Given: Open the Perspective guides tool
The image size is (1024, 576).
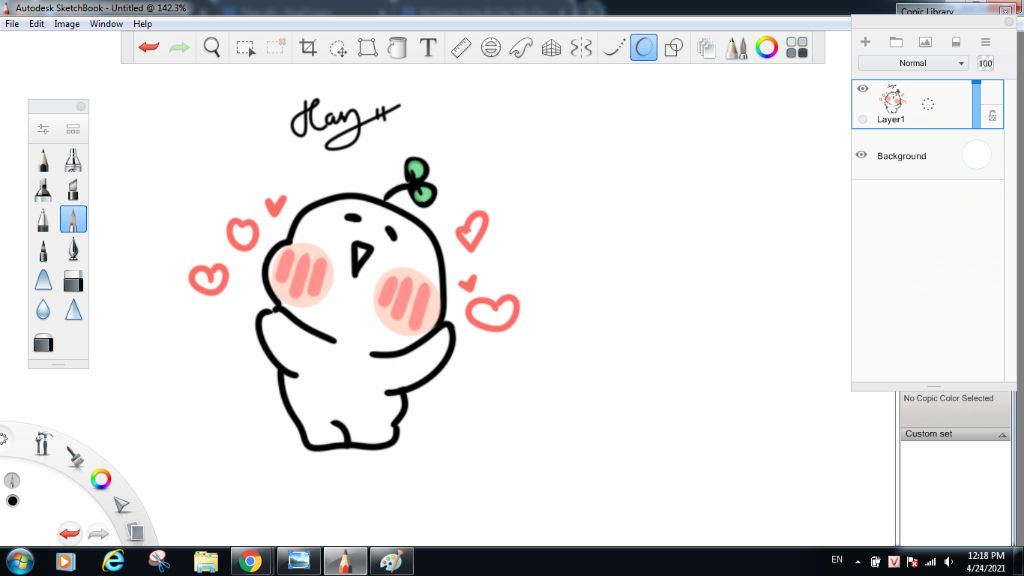Looking at the screenshot, I should click(x=551, y=48).
